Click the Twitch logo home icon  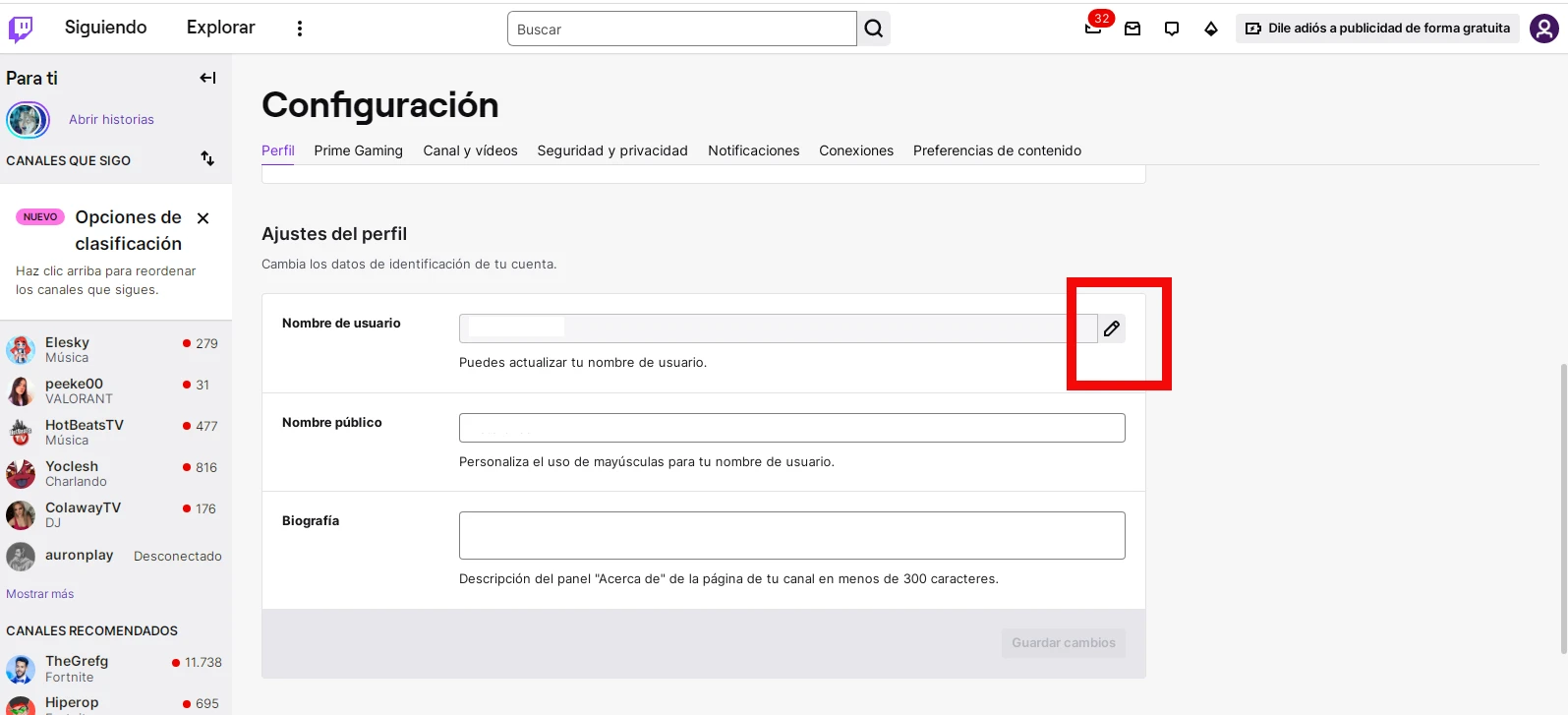(x=21, y=30)
